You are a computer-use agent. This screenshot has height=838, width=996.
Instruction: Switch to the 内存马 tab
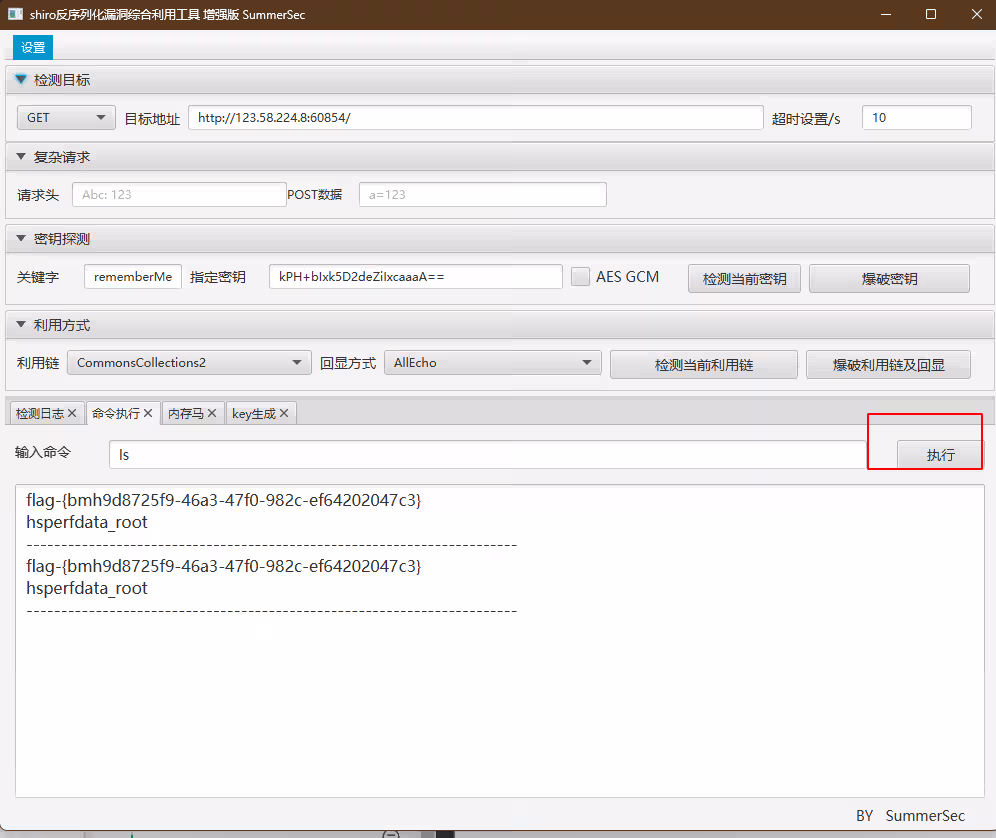pos(185,413)
